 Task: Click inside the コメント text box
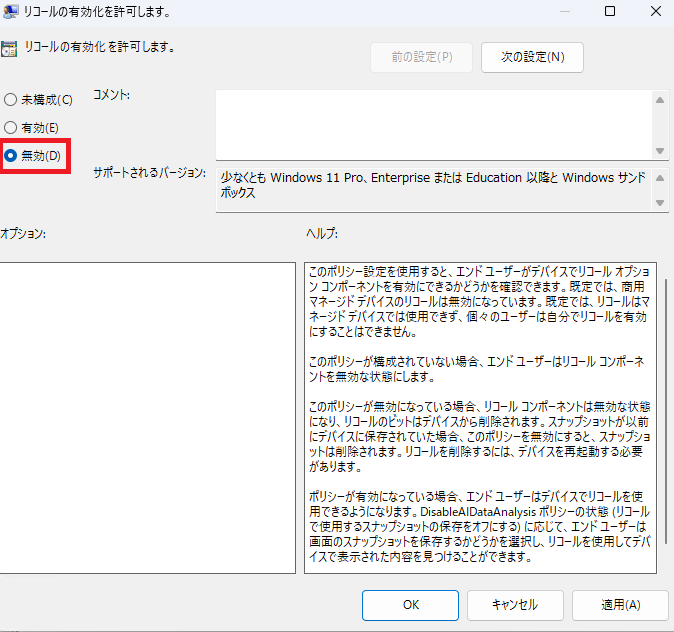pyautogui.click(x=434, y=125)
